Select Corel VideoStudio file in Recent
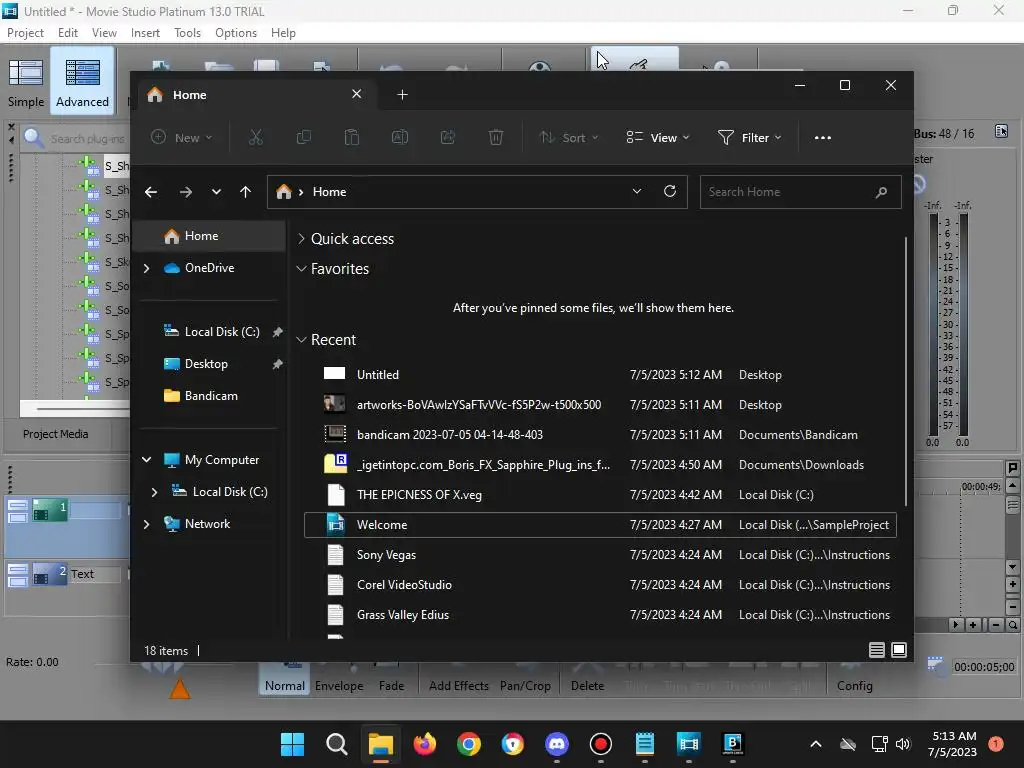 tap(600, 585)
